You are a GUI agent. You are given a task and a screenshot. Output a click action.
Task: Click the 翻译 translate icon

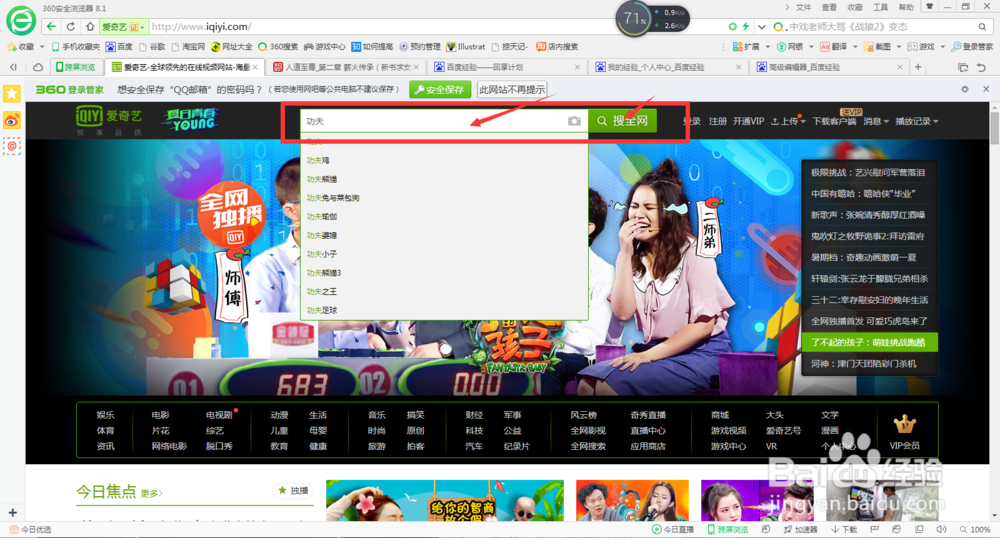tap(825, 47)
